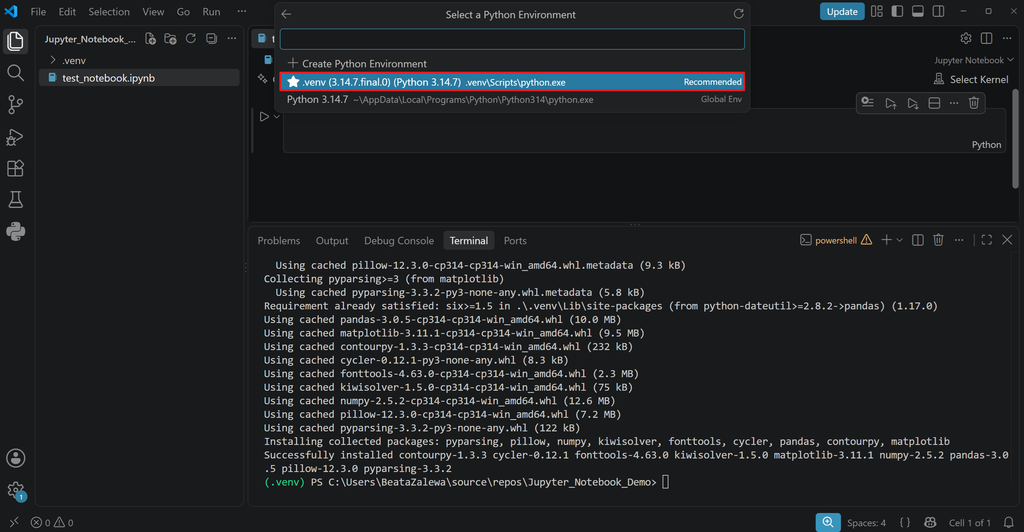Switch to the Problems tab
The width and height of the screenshot is (1024, 532).
click(x=279, y=240)
